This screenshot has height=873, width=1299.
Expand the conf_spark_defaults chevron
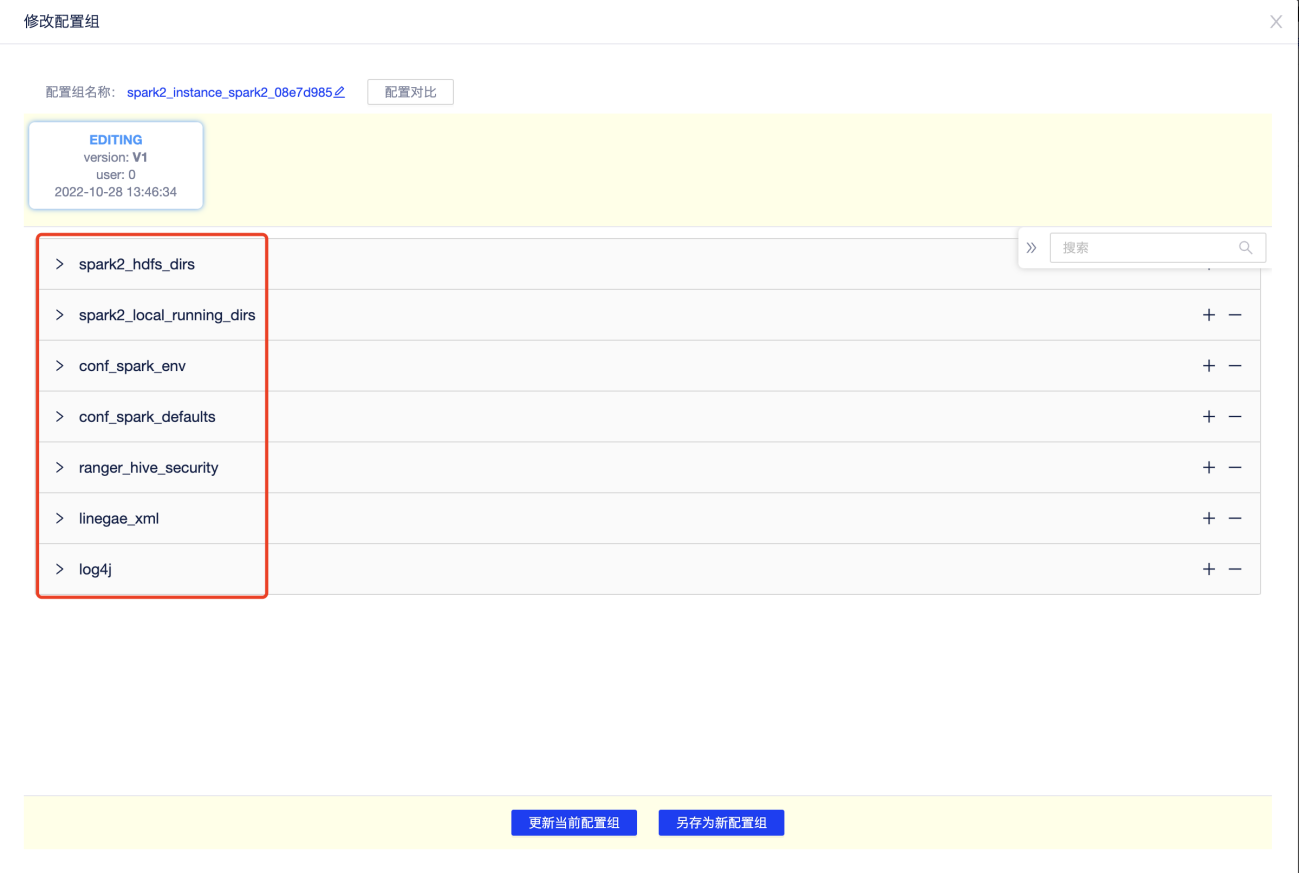[x=59, y=416]
